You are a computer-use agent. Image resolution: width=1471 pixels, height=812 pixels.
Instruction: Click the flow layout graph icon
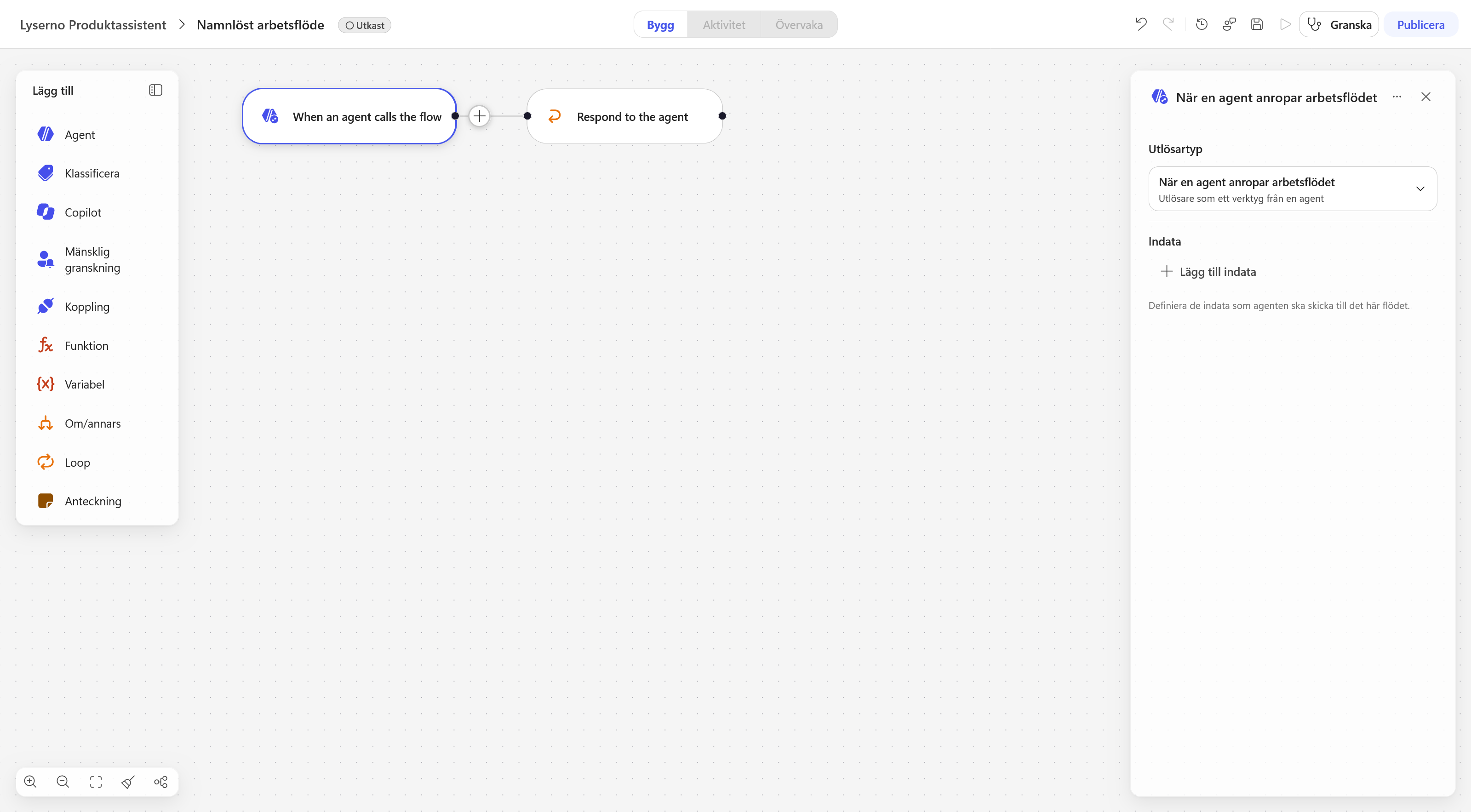click(x=161, y=782)
